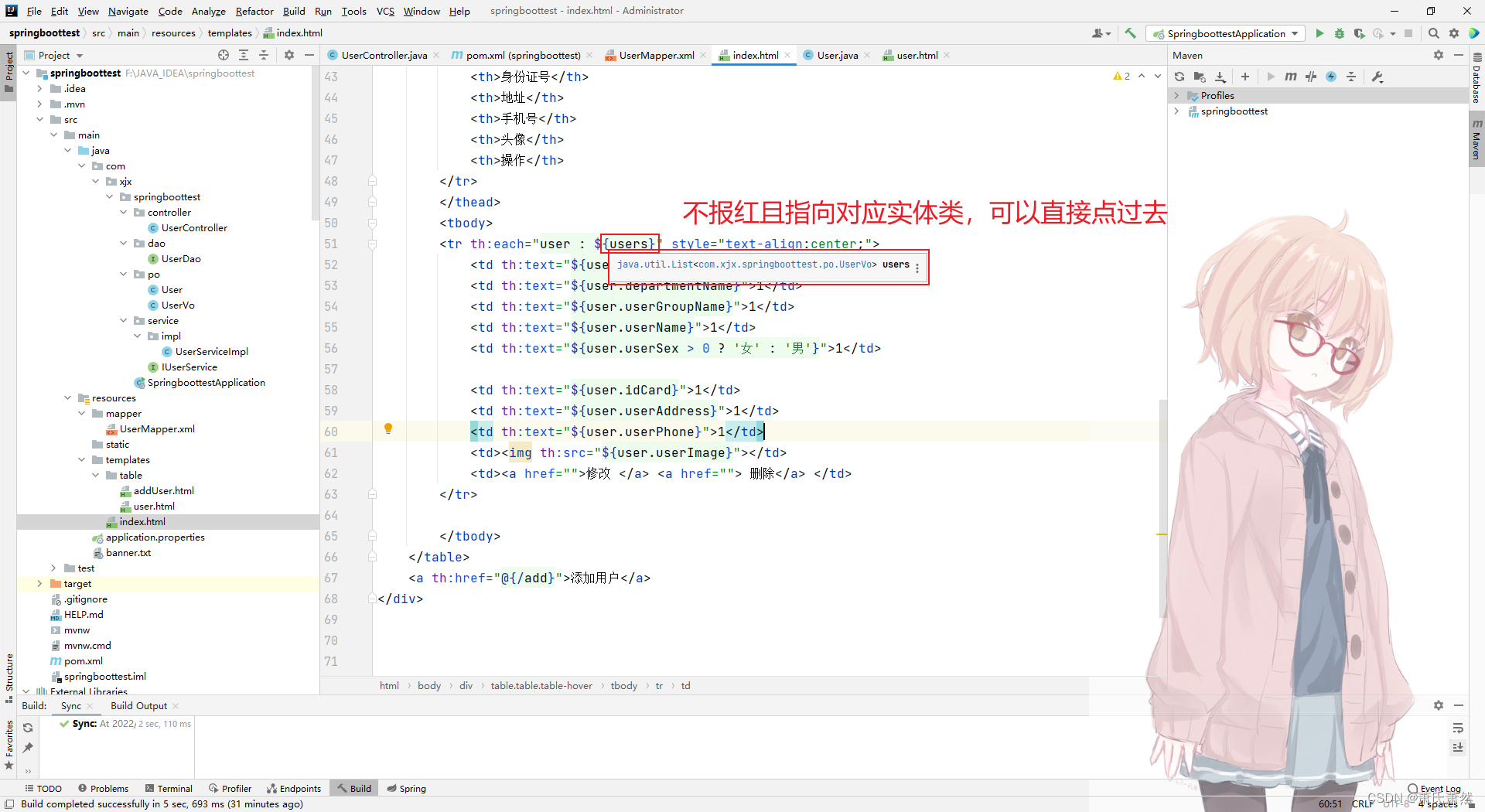Expand the Profiles node in Maven

click(1177, 96)
